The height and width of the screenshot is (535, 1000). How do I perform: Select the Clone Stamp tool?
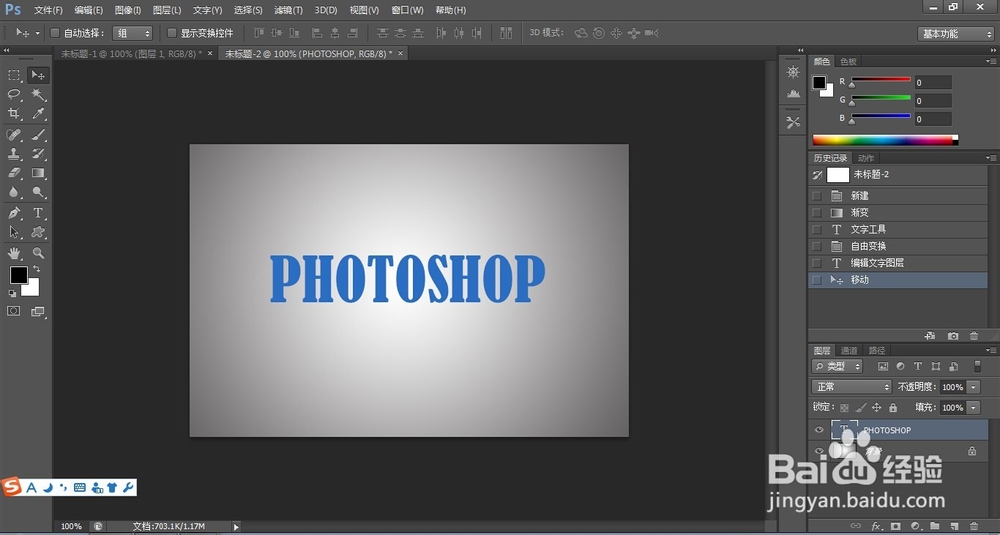[13, 154]
